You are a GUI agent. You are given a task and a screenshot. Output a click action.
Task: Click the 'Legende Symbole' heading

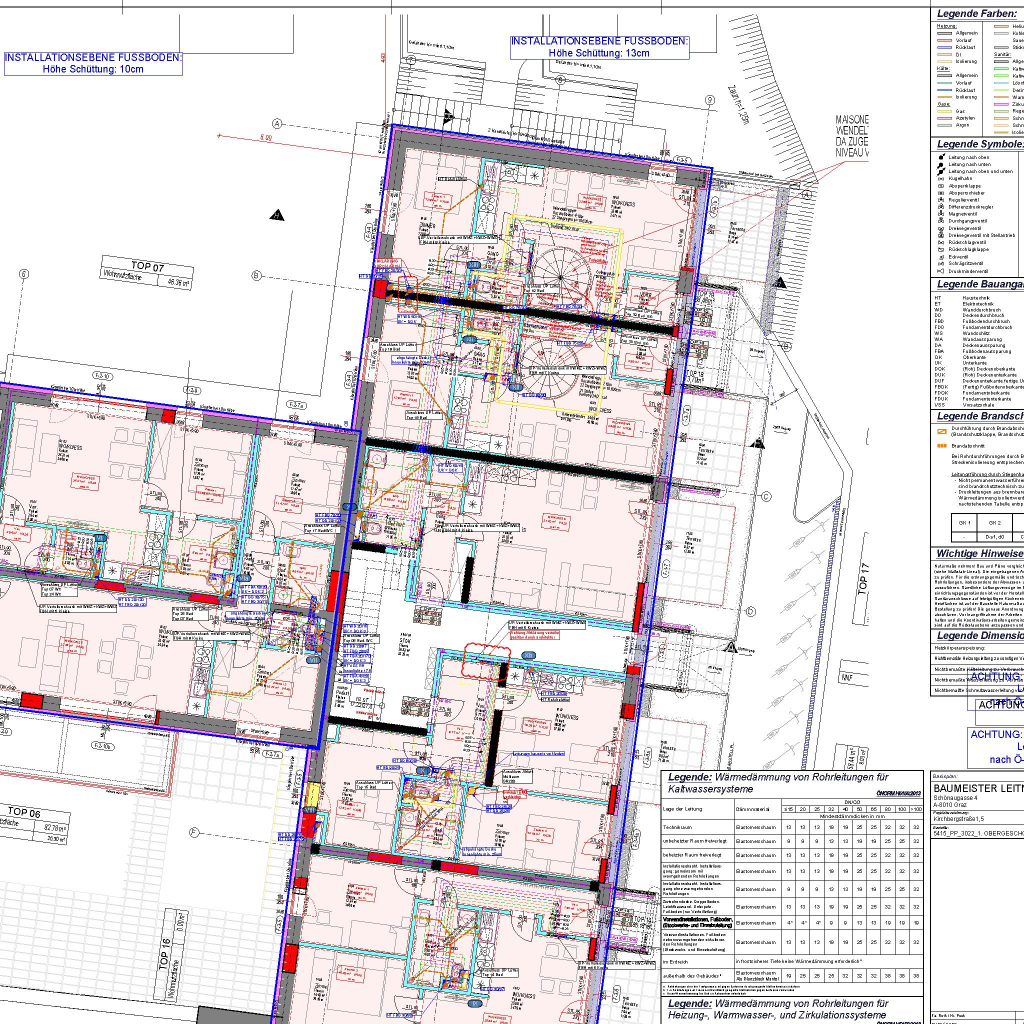(x=979, y=144)
